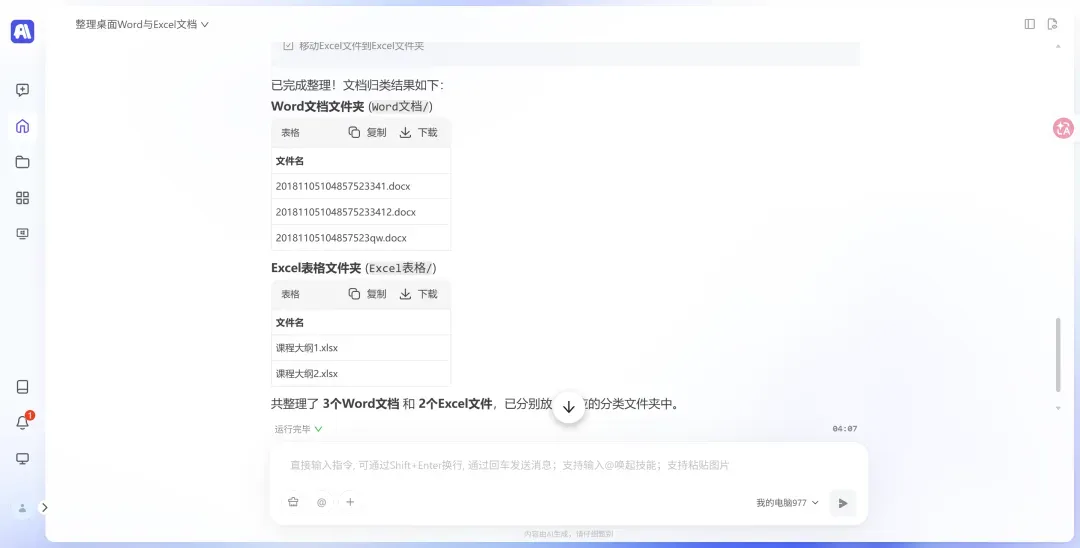Copy the Word documents table
Screen dimensions: 1080x548
[x=367, y=132]
